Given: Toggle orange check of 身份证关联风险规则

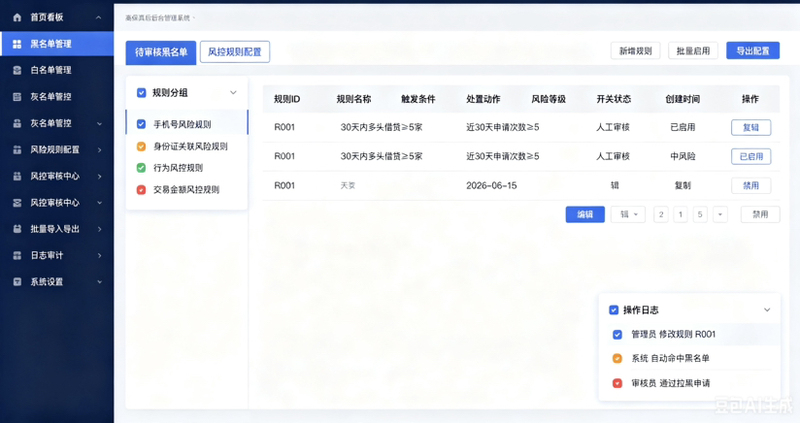Looking at the screenshot, I should coord(141,146).
